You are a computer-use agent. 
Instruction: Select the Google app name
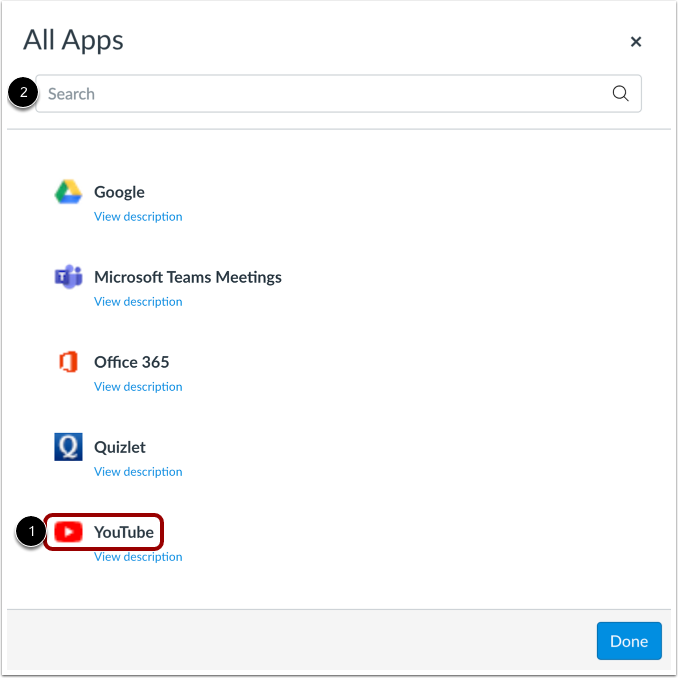(x=119, y=192)
